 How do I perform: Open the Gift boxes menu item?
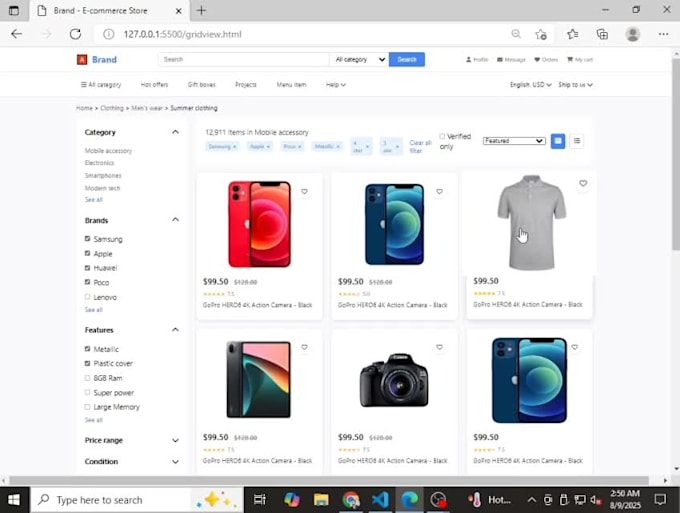point(202,85)
